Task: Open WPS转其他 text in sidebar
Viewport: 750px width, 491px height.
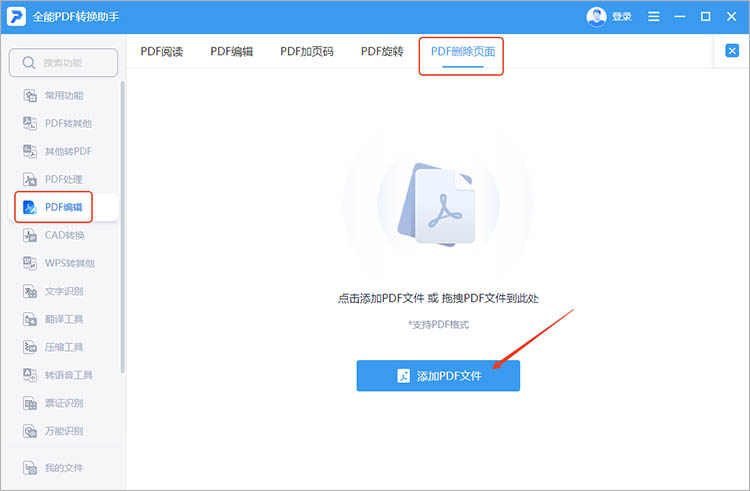Action: tap(70, 263)
